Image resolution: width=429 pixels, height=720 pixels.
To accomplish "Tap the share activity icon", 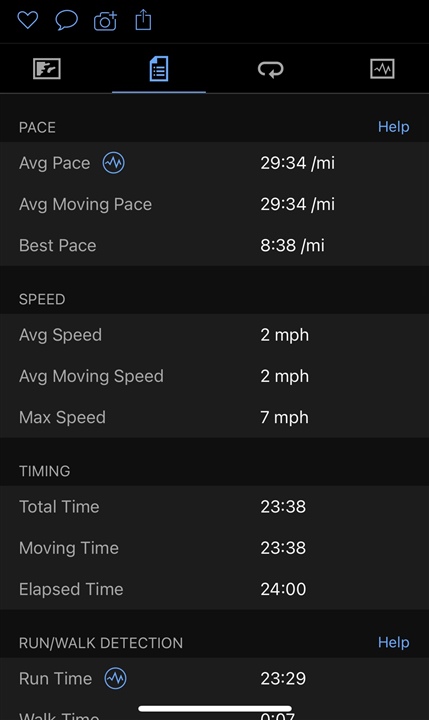I will tap(143, 20).
